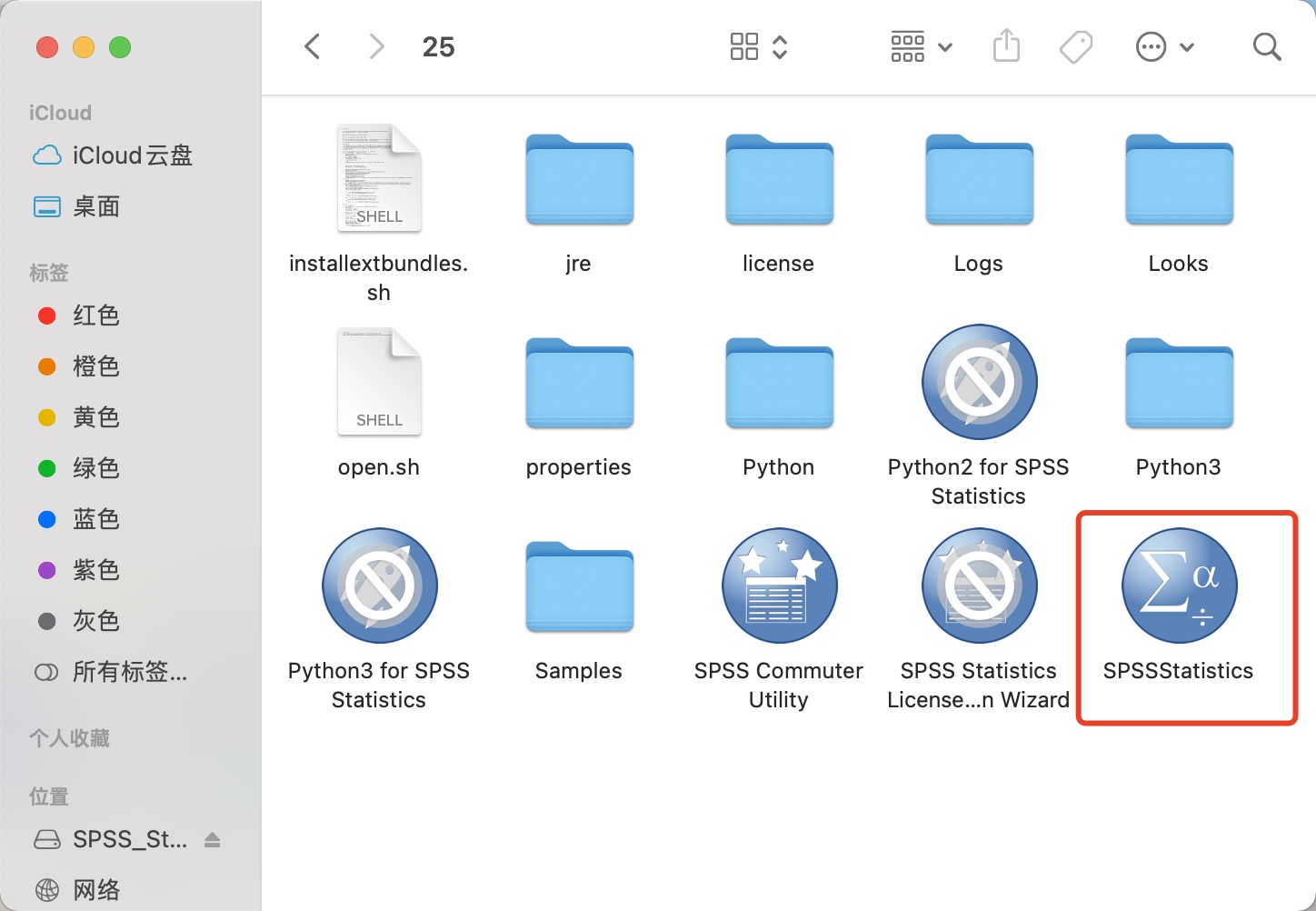This screenshot has width=1316, height=911.
Task: Click the Share toolbar icon
Action: [1006, 45]
